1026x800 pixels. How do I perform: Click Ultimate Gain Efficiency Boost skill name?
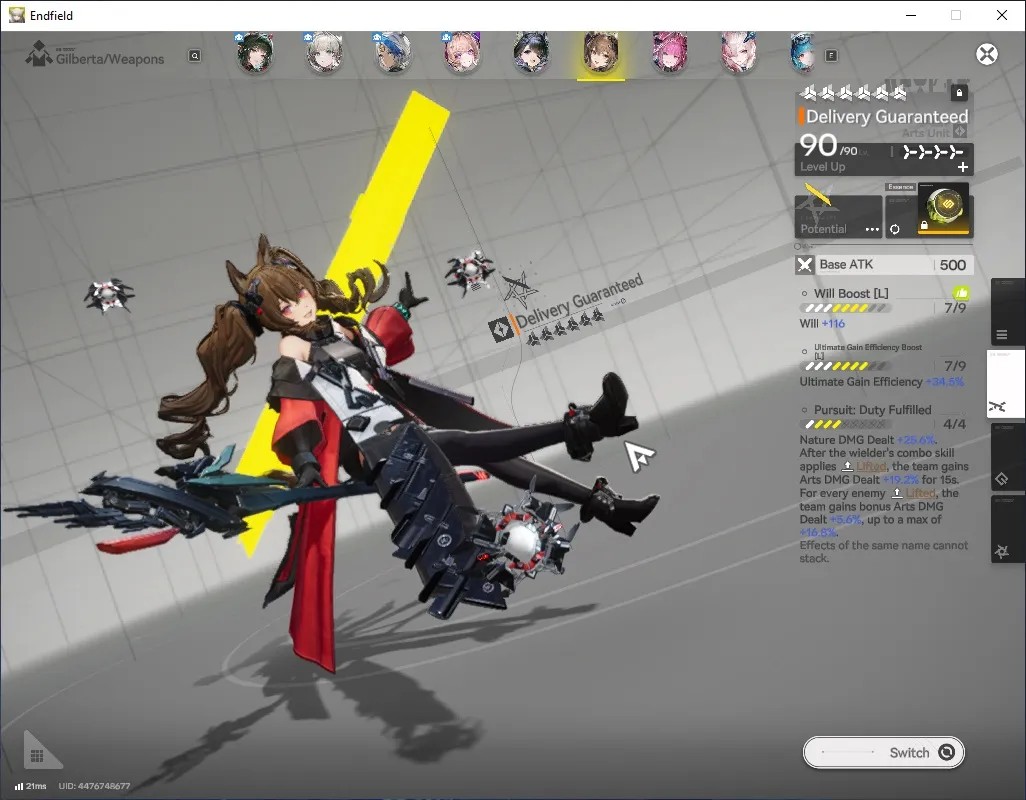(868, 351)
